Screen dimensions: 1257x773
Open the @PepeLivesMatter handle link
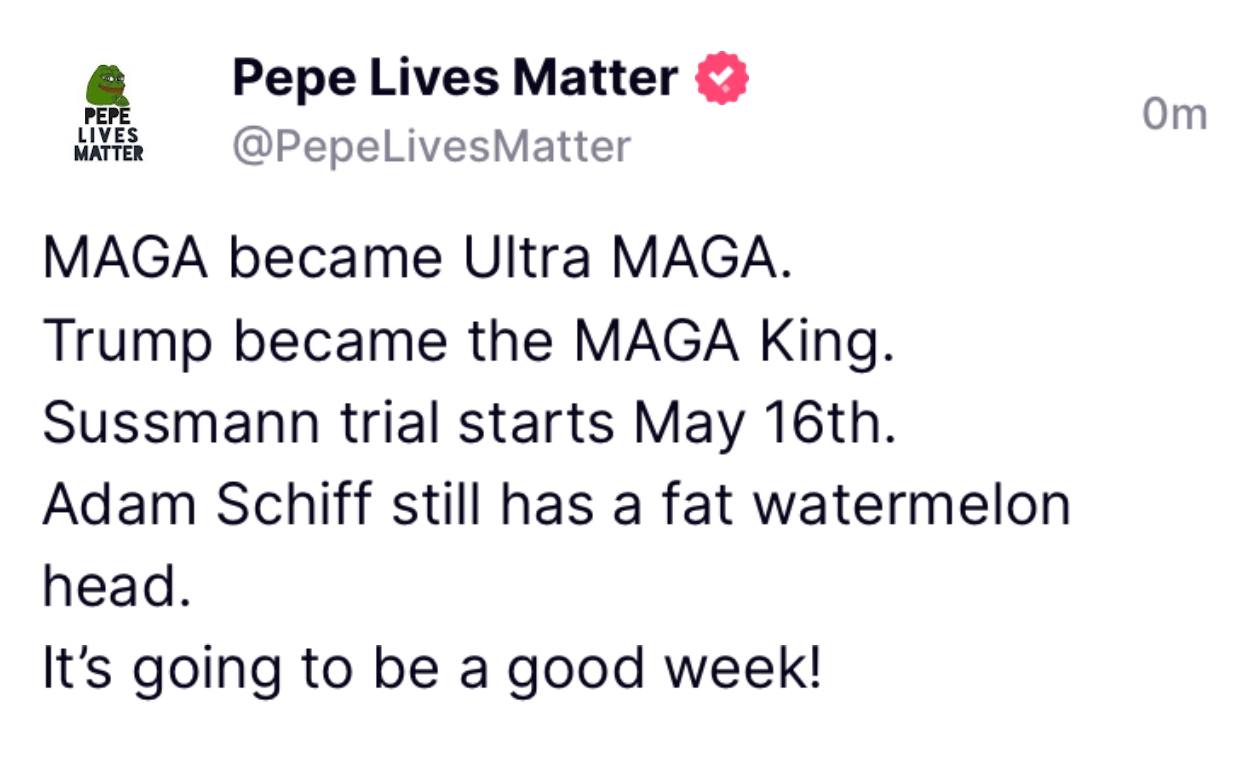pos(431,146)
